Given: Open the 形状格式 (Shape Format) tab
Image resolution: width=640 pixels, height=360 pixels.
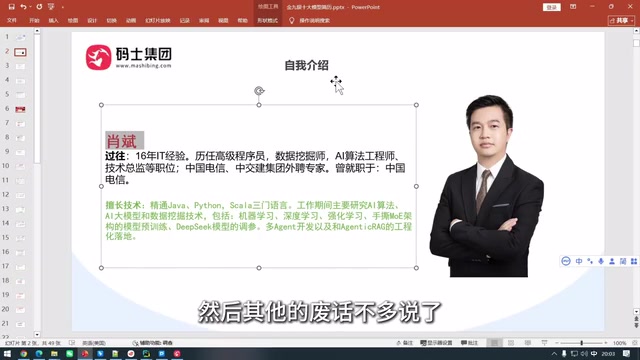Looking at the screenshot, I should pyautogui.click(x=267, y=20).
